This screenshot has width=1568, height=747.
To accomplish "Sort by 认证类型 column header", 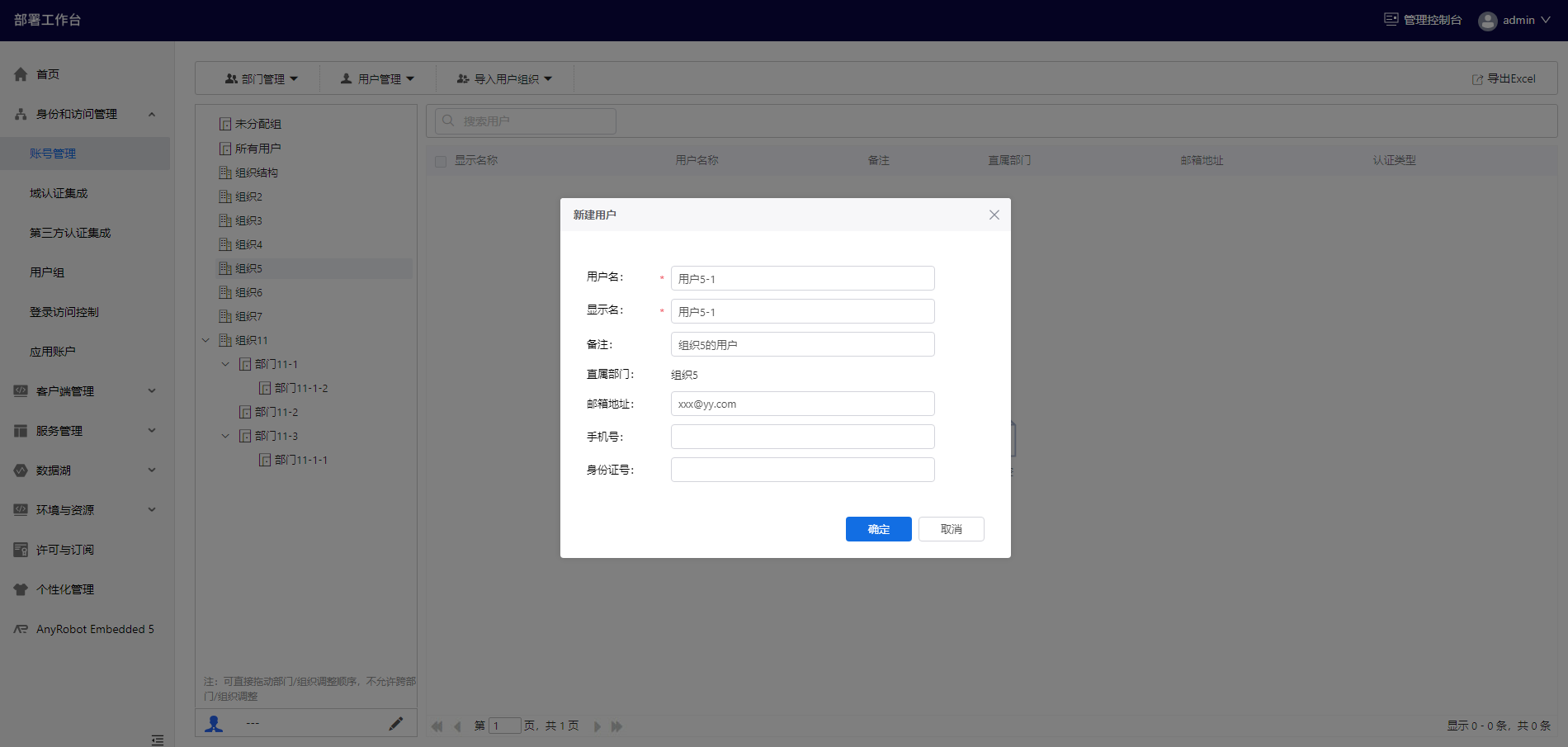I will [1394, 160].
